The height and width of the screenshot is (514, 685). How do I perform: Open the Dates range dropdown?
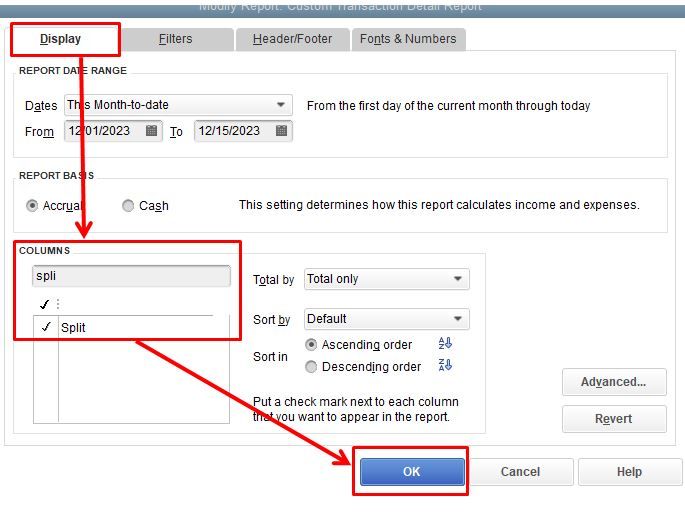click(x=178, y=105)
